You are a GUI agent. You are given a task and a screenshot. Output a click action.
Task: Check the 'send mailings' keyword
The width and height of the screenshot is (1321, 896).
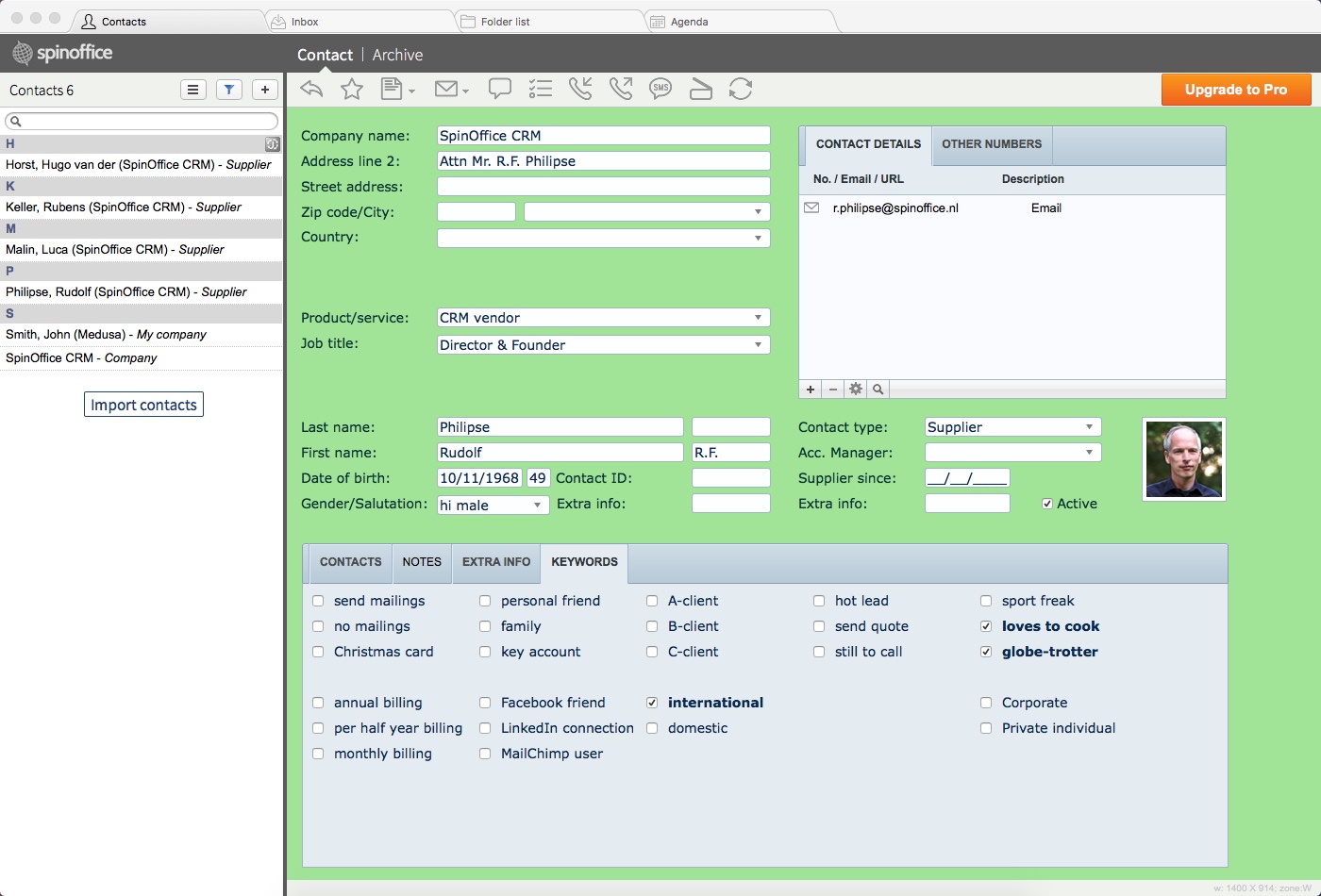318,601
